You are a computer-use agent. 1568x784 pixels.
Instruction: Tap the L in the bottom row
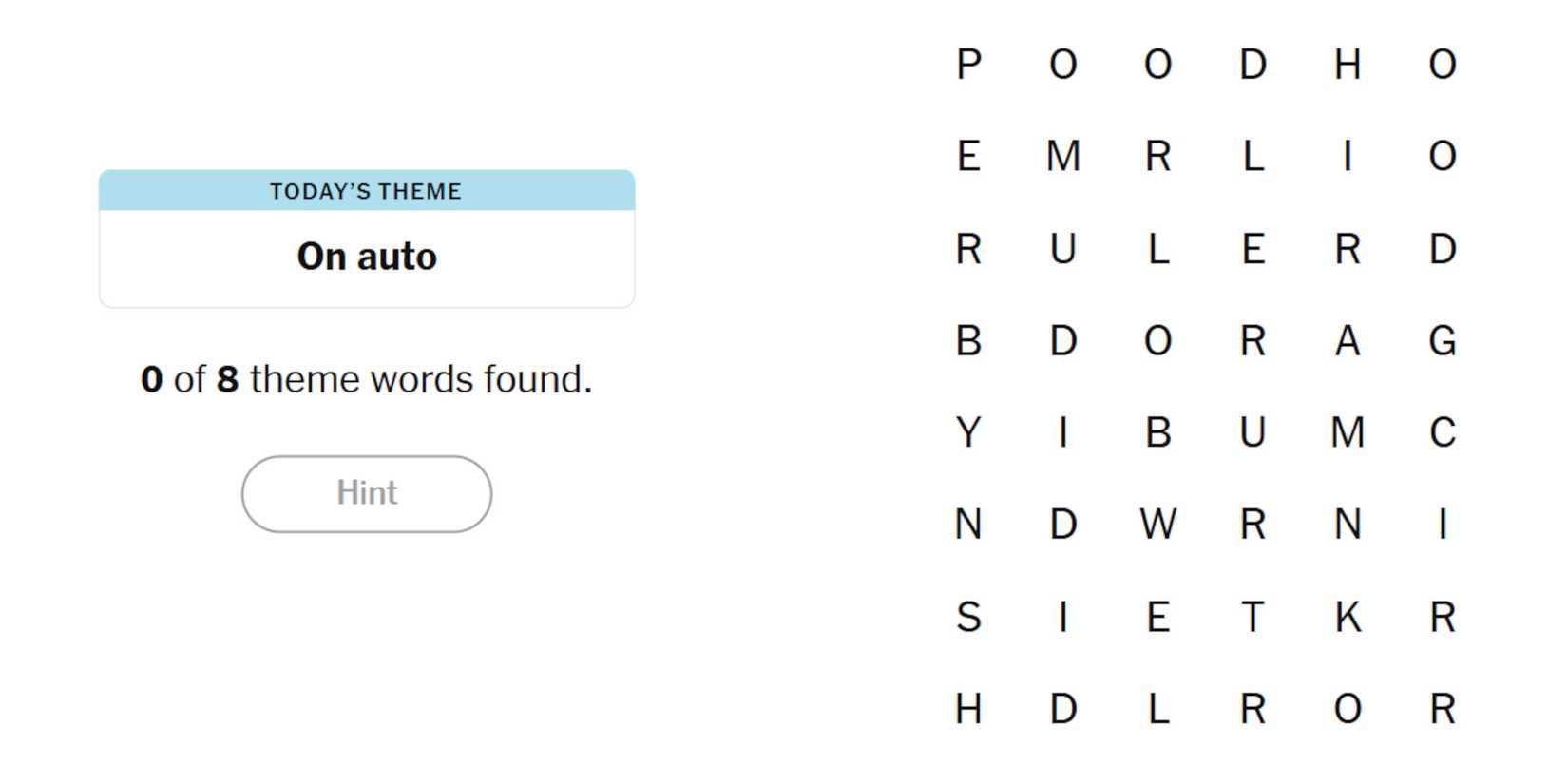point(1157,709)
